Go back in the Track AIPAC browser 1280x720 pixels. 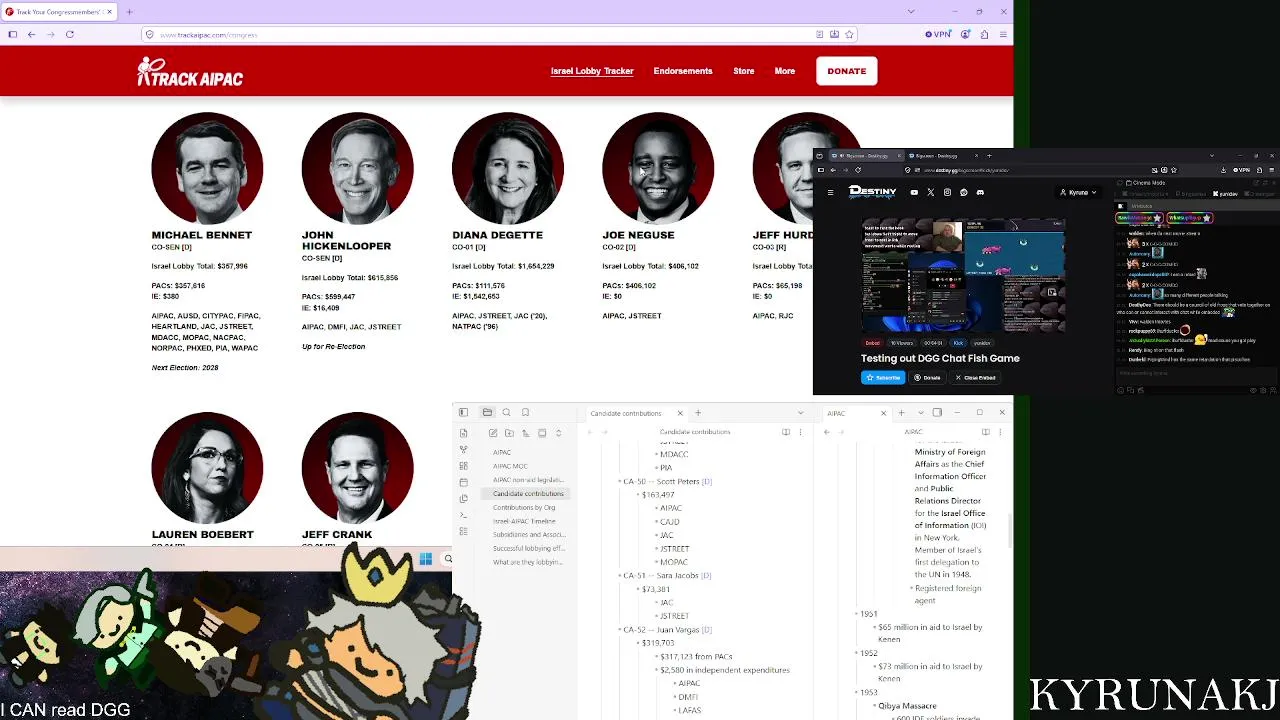(x=31, y=34)
